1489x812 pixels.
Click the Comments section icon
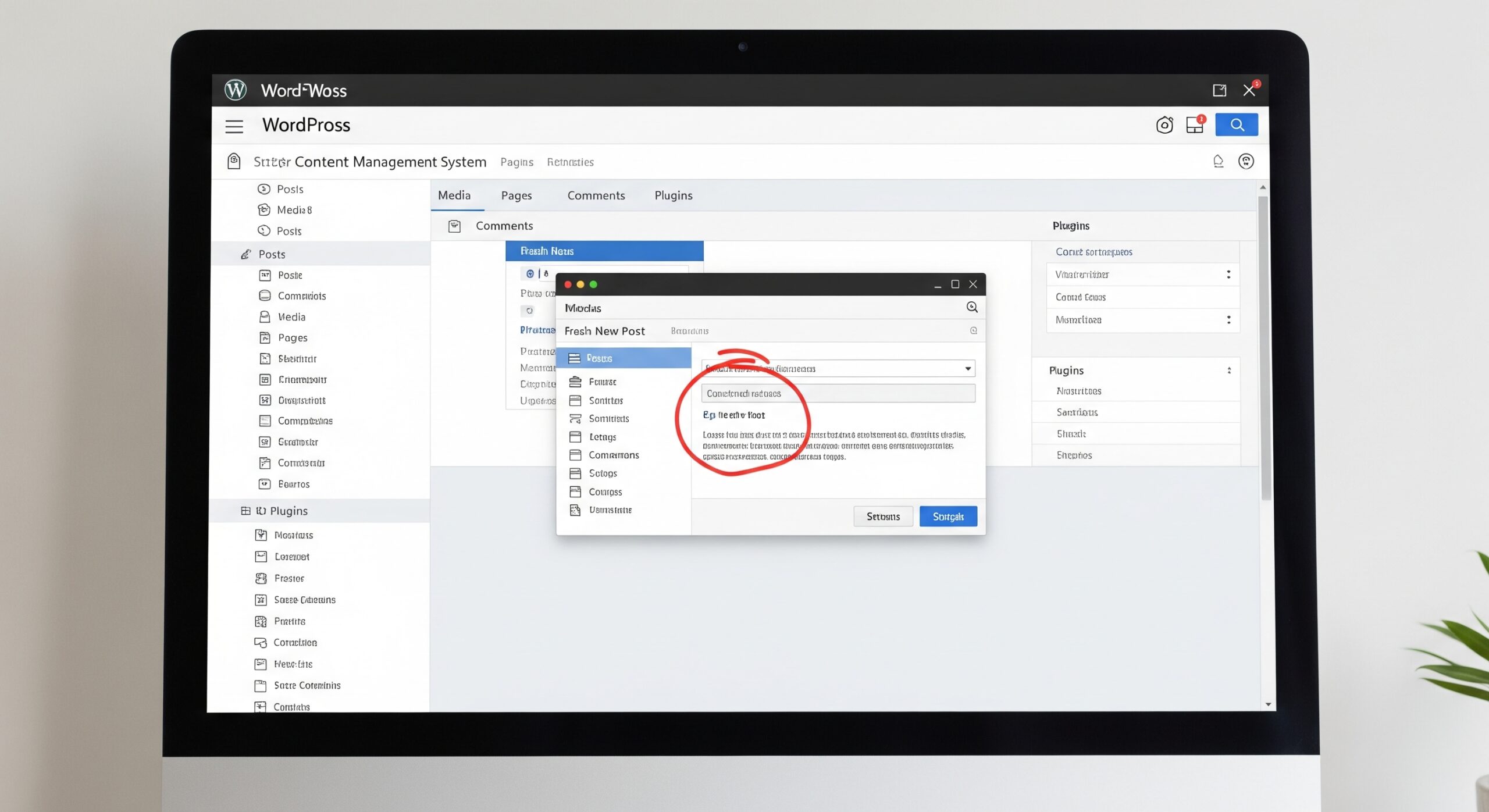coord(454,226)
